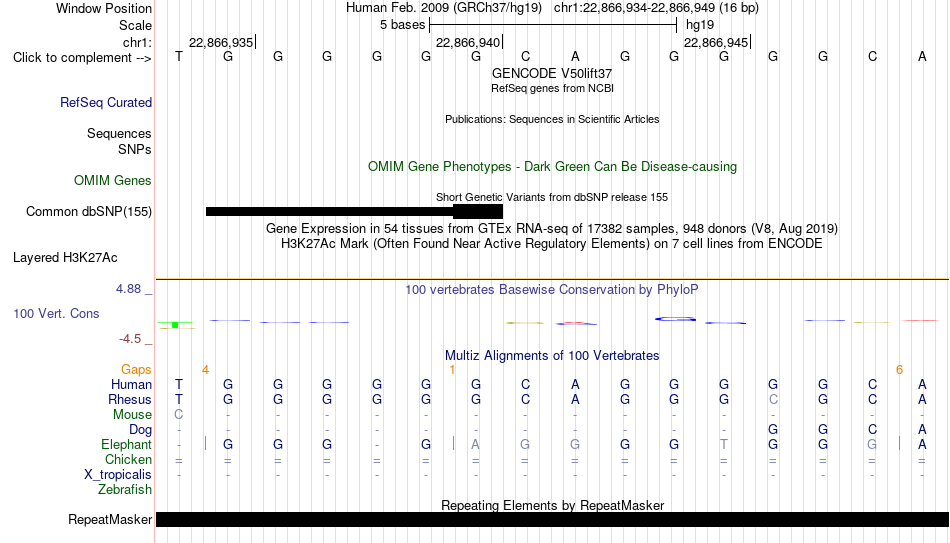Screen dimensions: 950x543
Task: Click the -4.5 conservation scale minimum
Action: [x=130, y=339]
